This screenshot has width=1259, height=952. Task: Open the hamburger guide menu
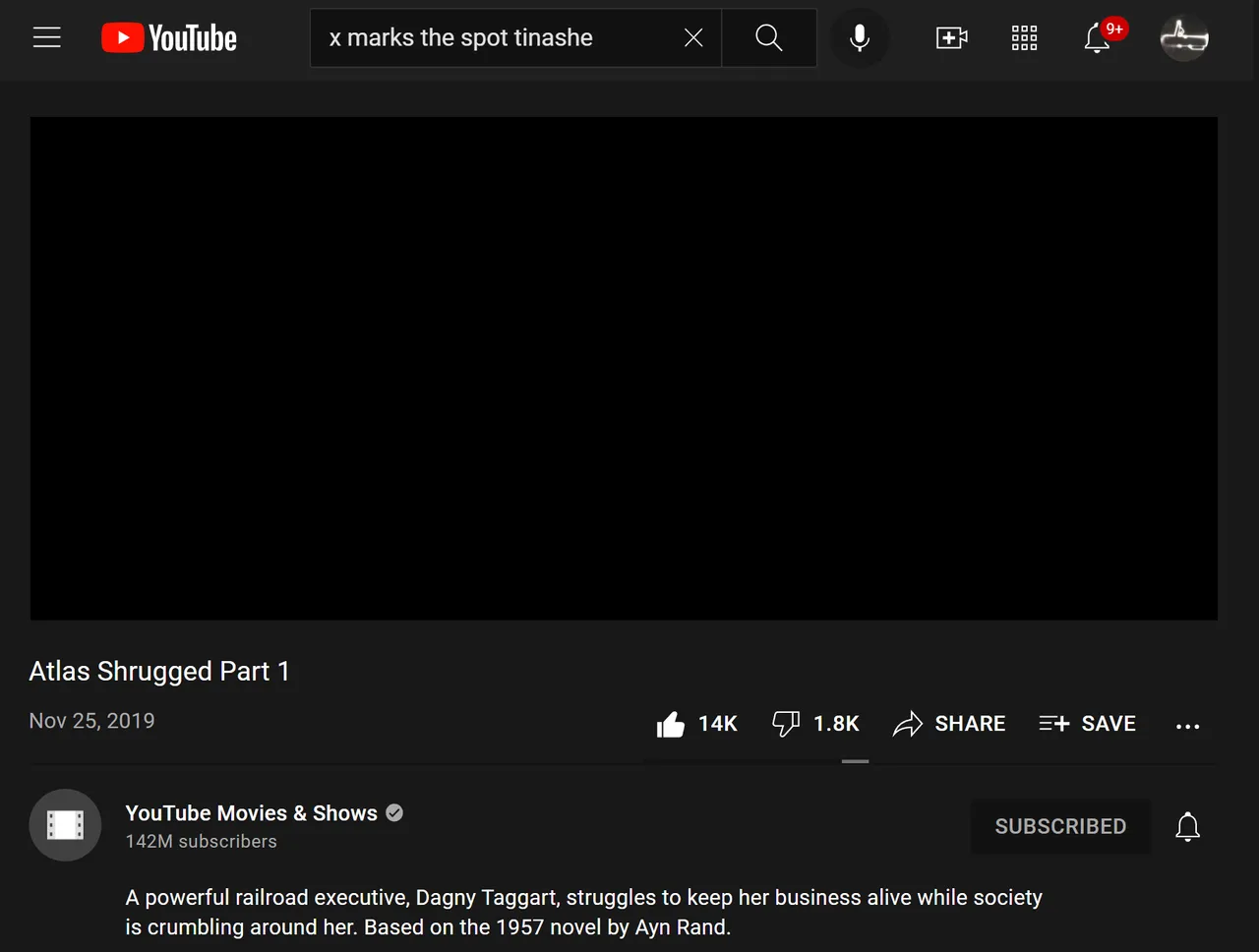coord(47,38)
